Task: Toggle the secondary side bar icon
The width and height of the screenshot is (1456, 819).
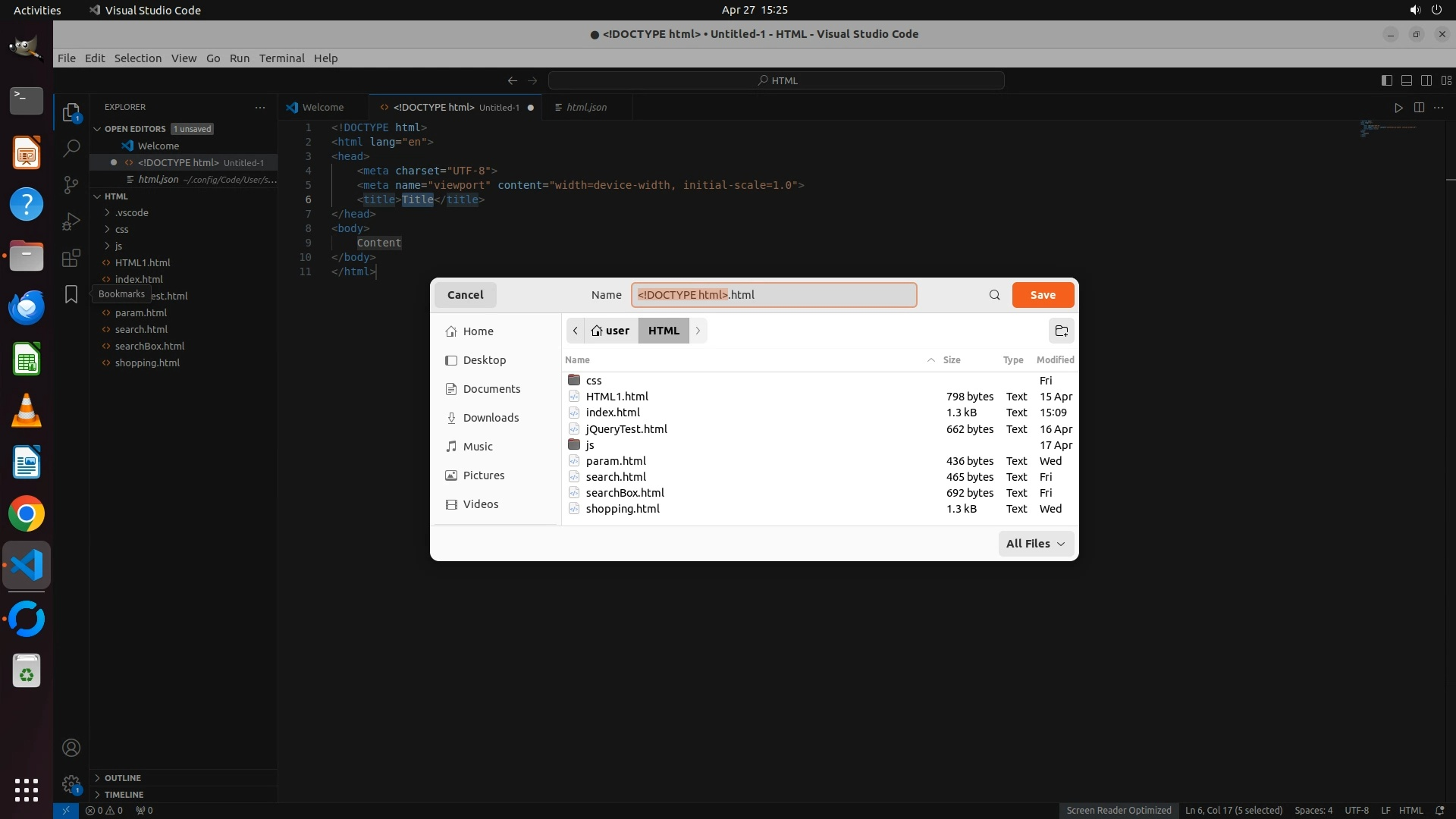Action: [1426, 80]
